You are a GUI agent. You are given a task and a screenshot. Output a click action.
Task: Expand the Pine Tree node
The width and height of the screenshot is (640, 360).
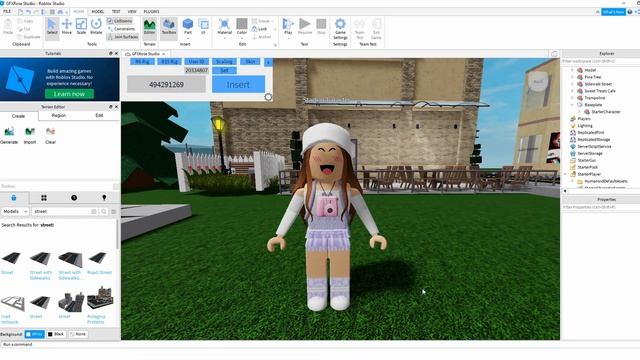573,77
